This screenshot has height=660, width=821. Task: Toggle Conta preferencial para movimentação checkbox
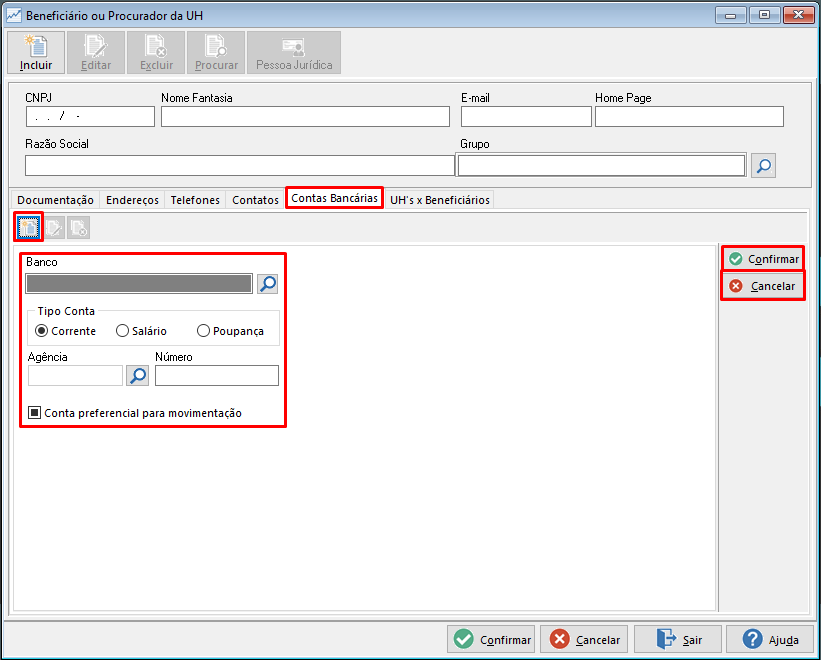(x=35, y=412)
